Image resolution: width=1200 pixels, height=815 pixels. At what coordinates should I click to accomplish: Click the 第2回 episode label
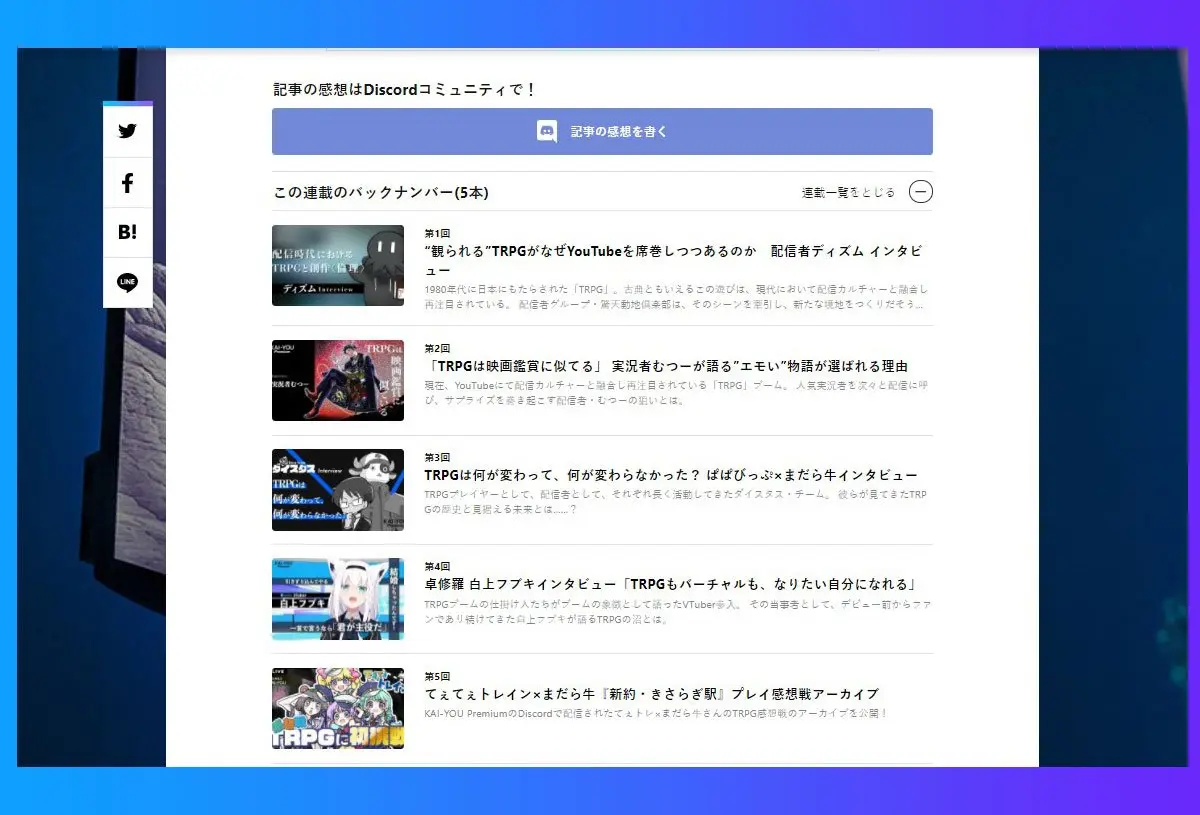437,348
